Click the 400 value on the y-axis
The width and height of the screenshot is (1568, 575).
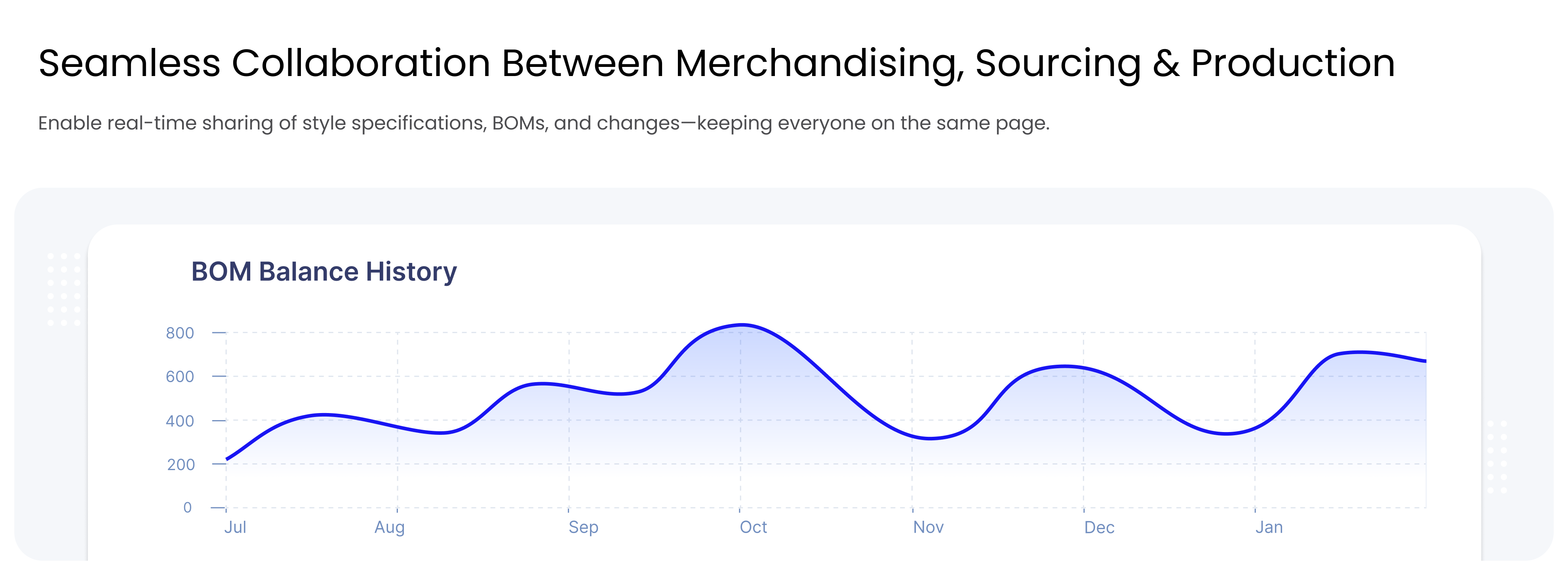[x=179, y=421]
